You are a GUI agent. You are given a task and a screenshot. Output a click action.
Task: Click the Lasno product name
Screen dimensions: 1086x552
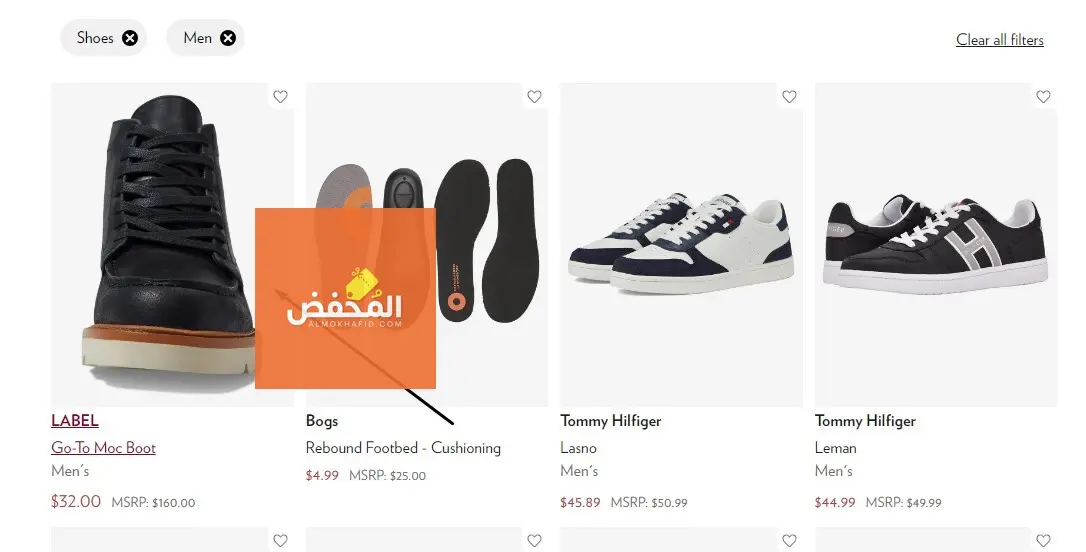pos(578,448)
